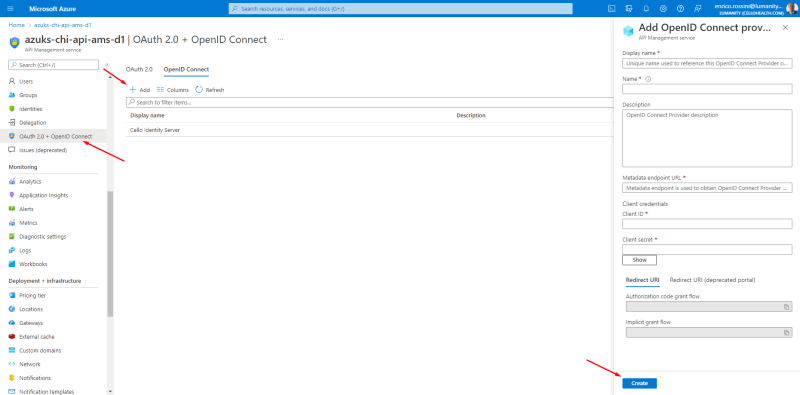Click the Client ID input field
This screenshot has height=395, width=800.
coord(707,224)
